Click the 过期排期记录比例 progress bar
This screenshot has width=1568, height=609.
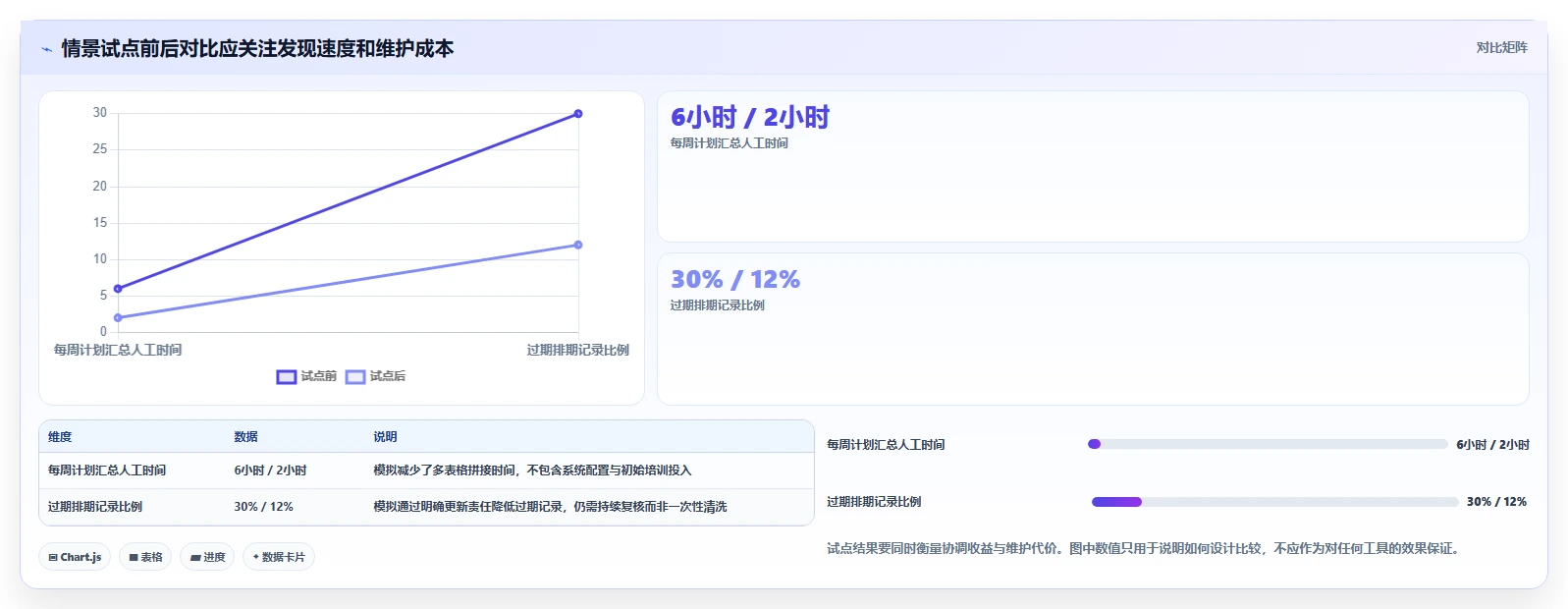(x=1275, y=502)
